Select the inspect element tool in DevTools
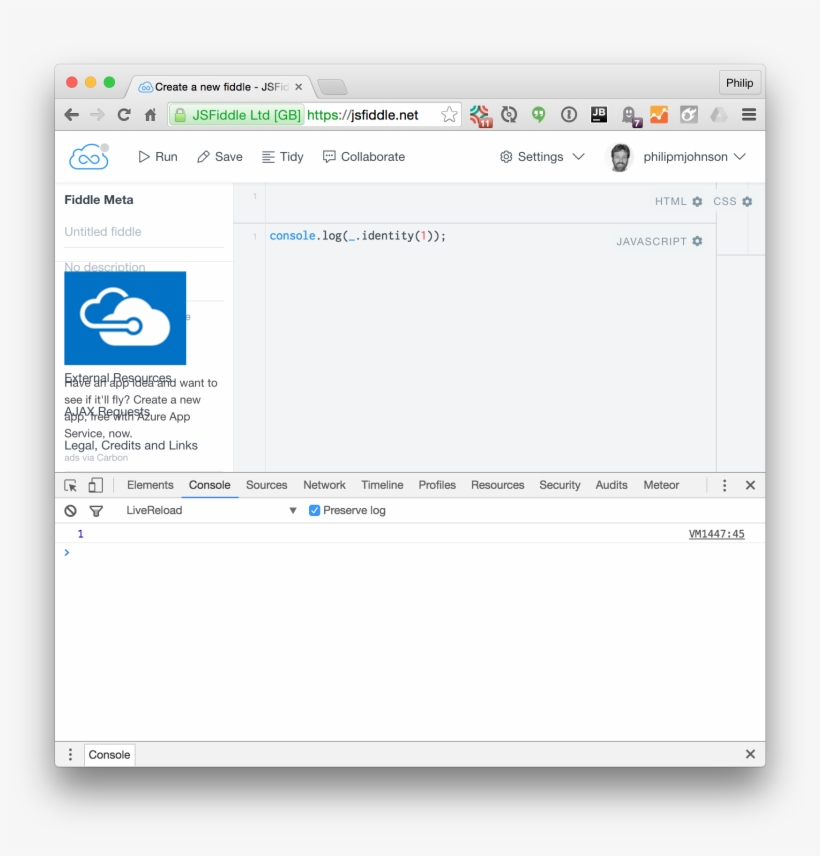820x856 pixels. 71,484
